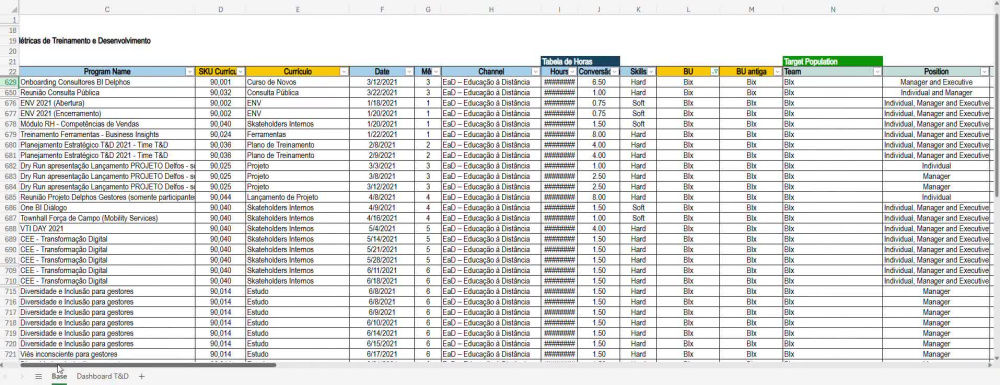Viewport: 1000px width, 385px height.
Task: Click the conversion value 6.50 cell
Action: (x=599, y=82)
